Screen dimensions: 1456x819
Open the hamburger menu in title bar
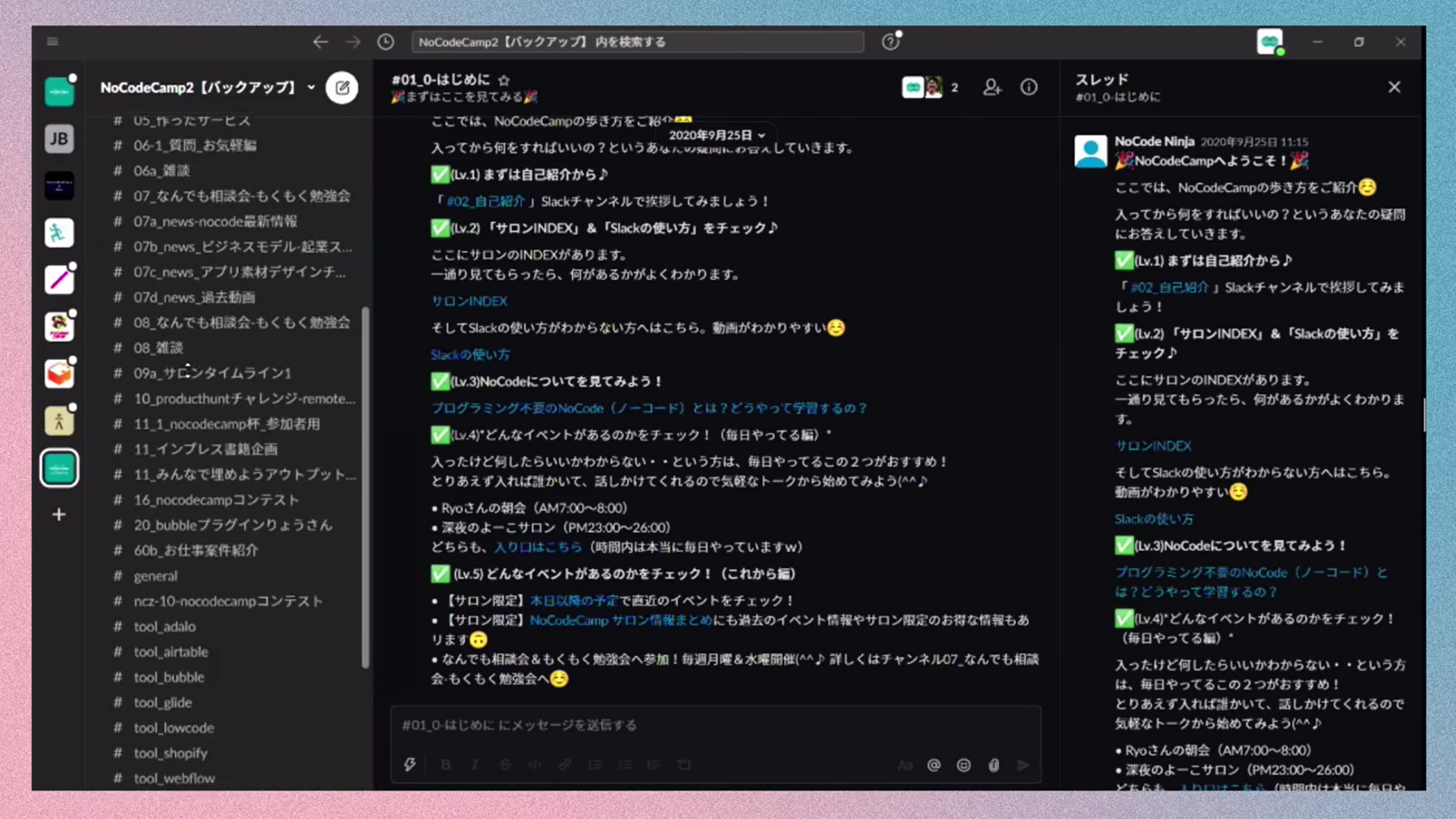(x=52, y=42)
